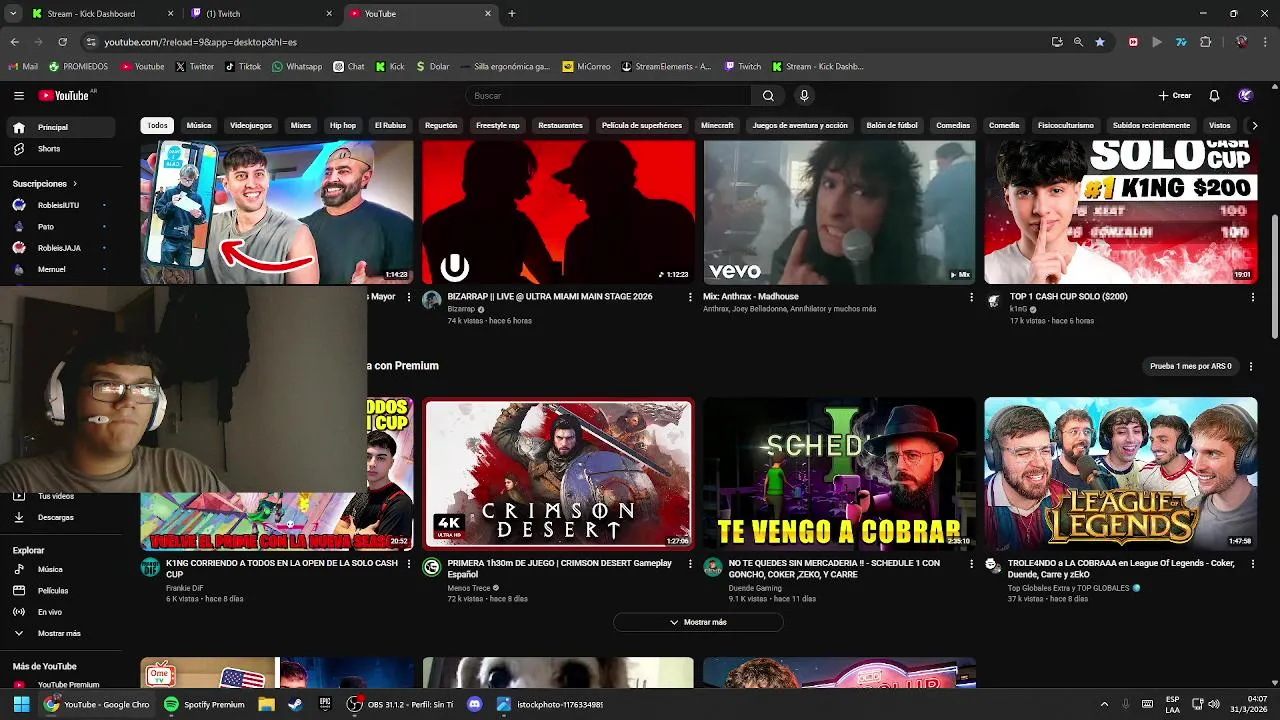
Task: Open options menu for BIZARRAP Ultra Miami video
Action: (690, 297)
